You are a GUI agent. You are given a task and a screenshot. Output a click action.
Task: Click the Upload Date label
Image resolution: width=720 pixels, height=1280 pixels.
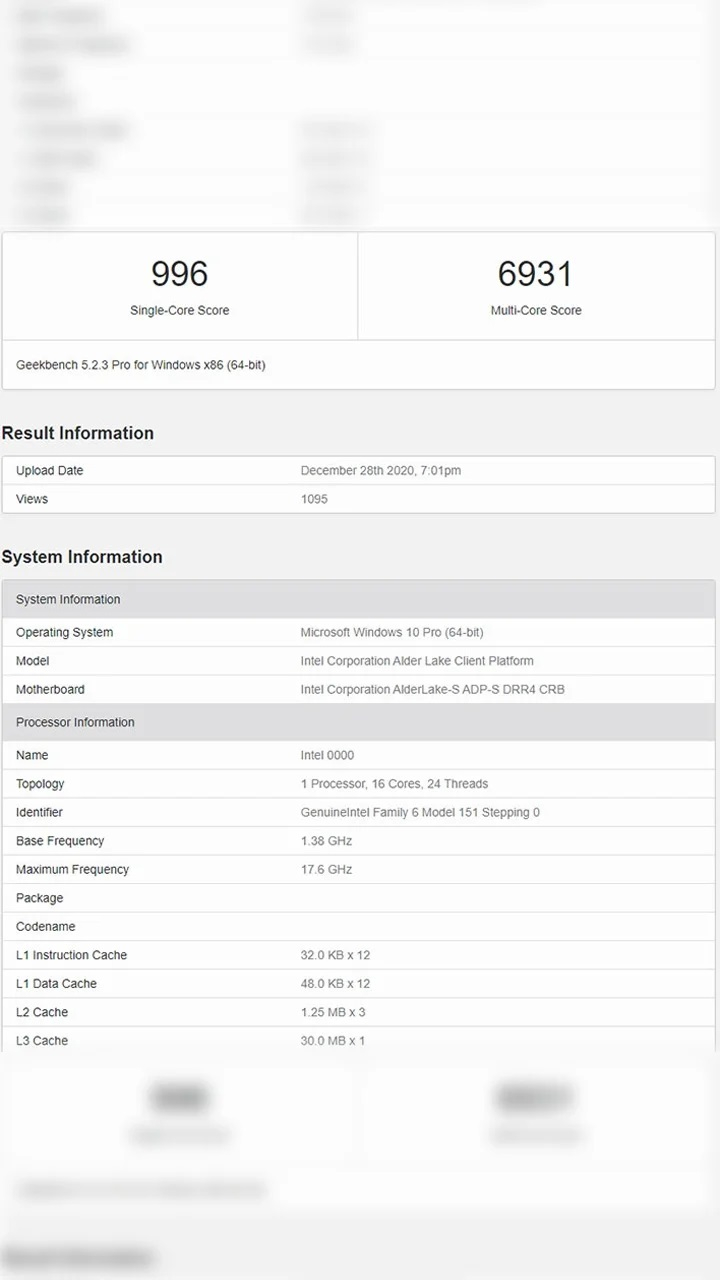50,471
